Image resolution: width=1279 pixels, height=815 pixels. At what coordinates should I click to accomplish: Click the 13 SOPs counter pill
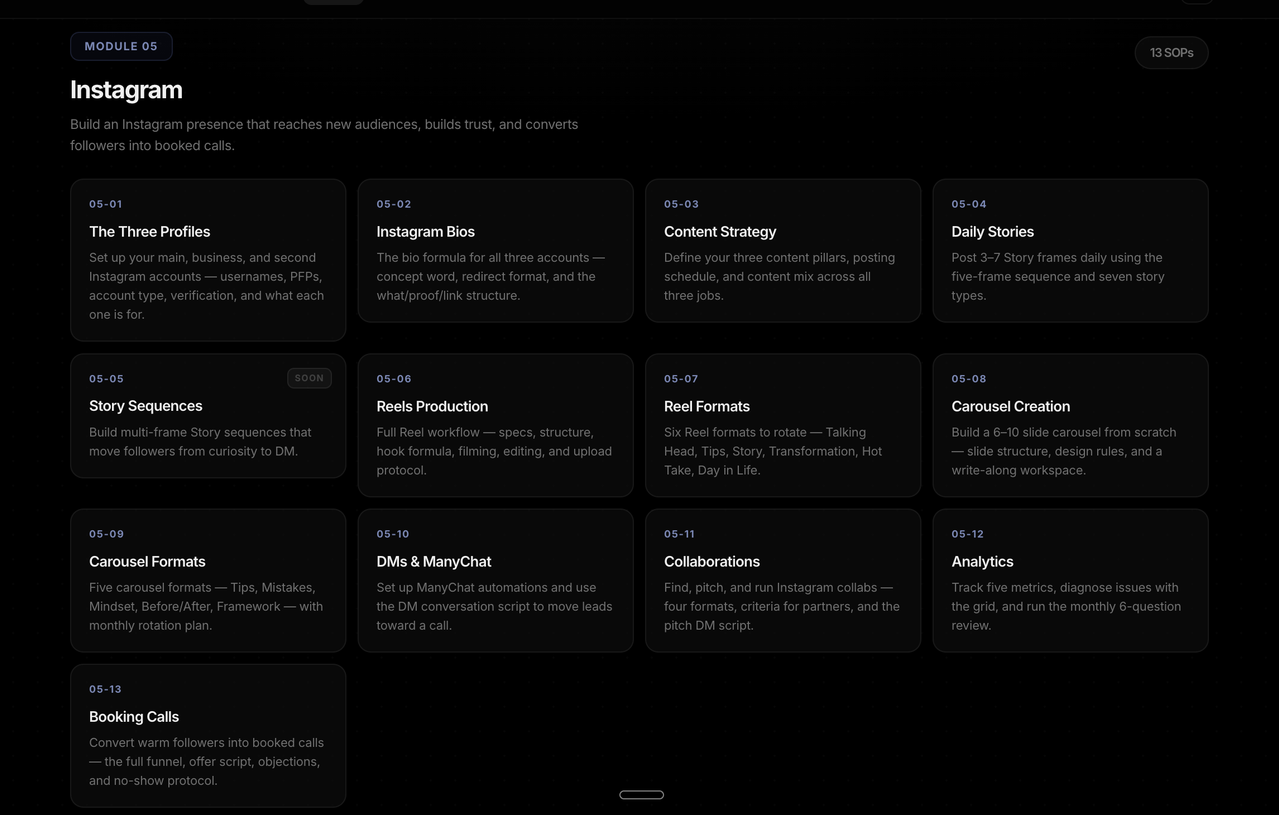(1171, 53)
